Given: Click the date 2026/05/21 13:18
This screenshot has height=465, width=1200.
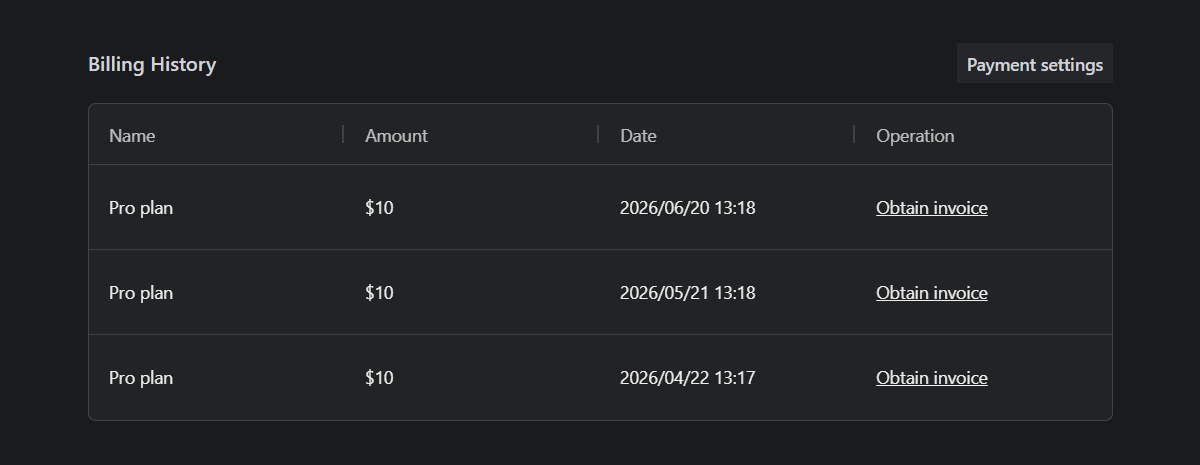Looking at the screenshot, I should click(x=688, y=293).
